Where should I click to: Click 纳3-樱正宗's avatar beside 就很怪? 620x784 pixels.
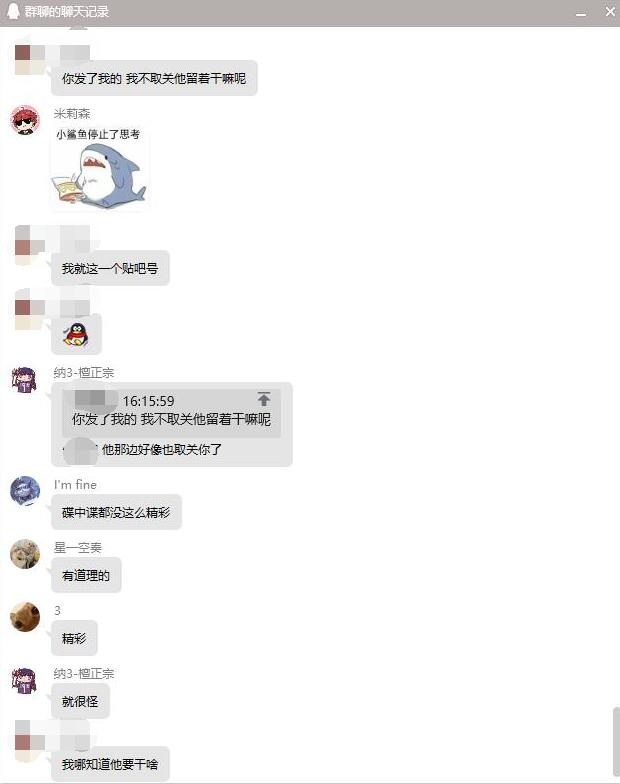[25, 680]
